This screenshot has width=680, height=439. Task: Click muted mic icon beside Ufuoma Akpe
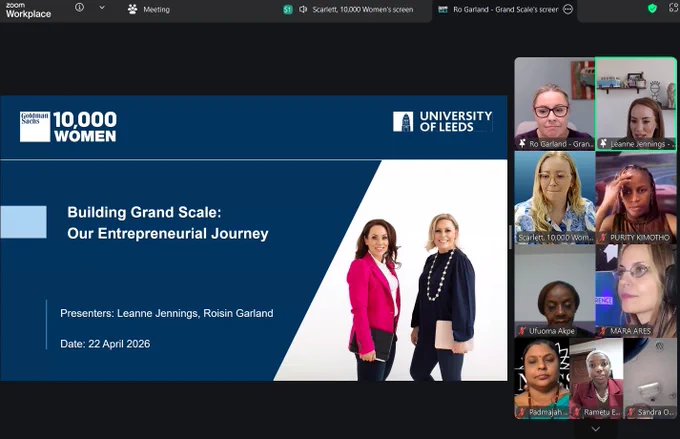522,331
